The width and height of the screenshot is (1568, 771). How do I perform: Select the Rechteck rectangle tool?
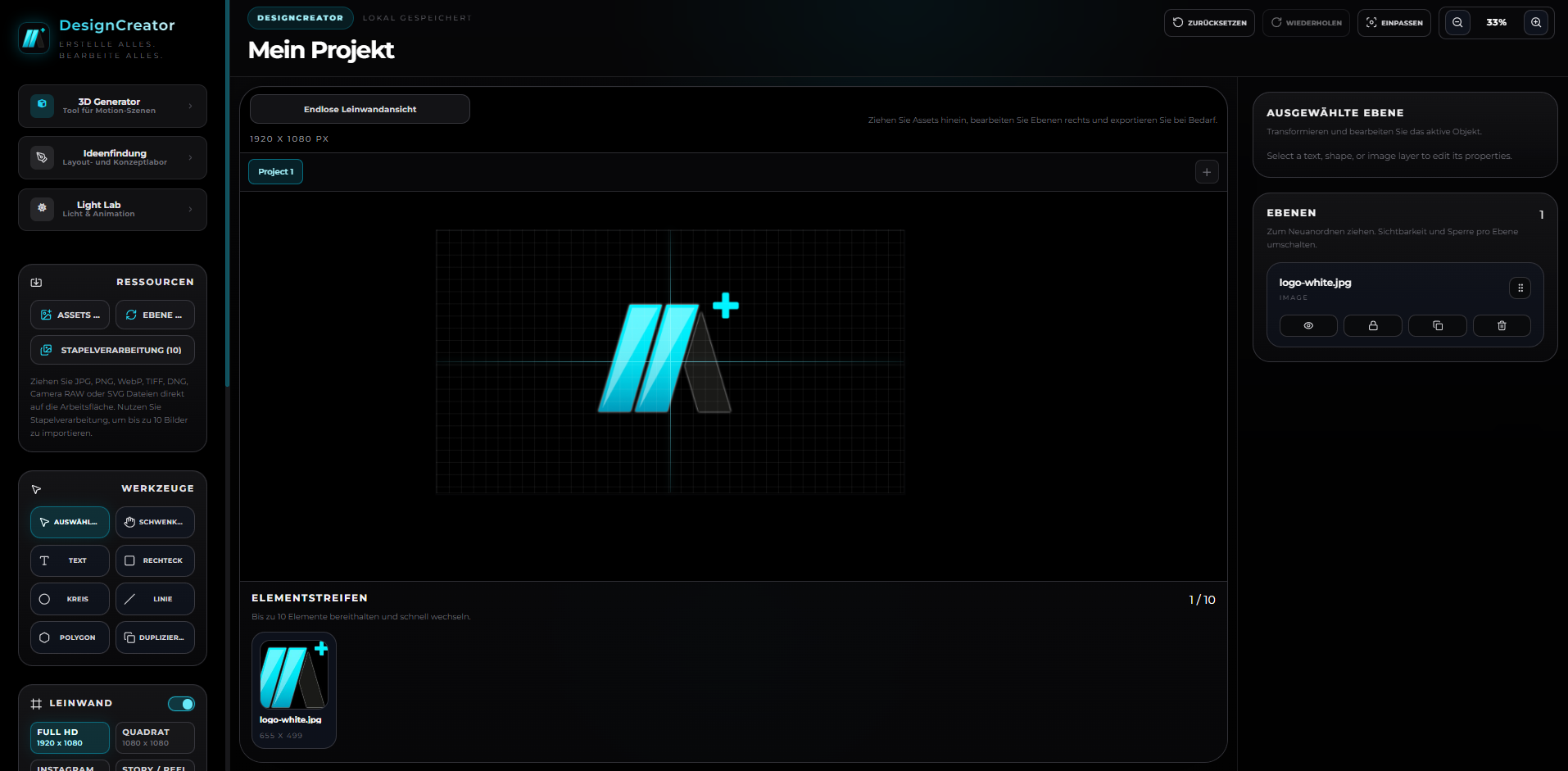tap(155, 560)
